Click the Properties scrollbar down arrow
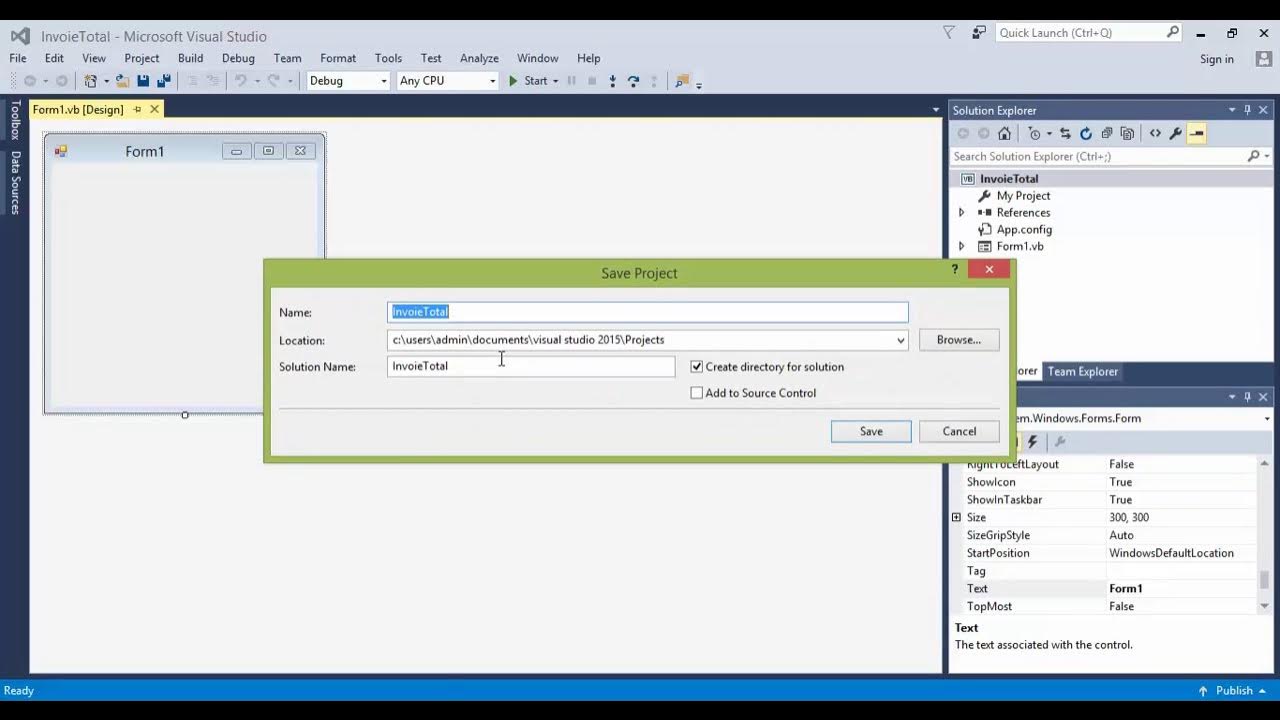The height and width of the screenshot is (720, 1280). point(1265,606)
